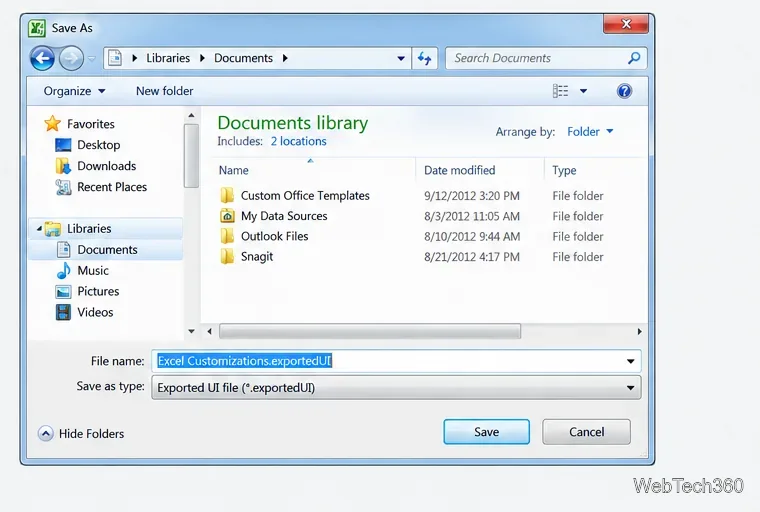Click the Custom Office Templates folder icon

pyautogui.click(x=227, y=196)
